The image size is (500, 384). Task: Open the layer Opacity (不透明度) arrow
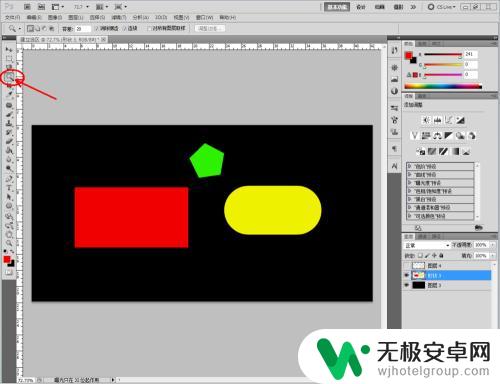click(x=493, y=245)
